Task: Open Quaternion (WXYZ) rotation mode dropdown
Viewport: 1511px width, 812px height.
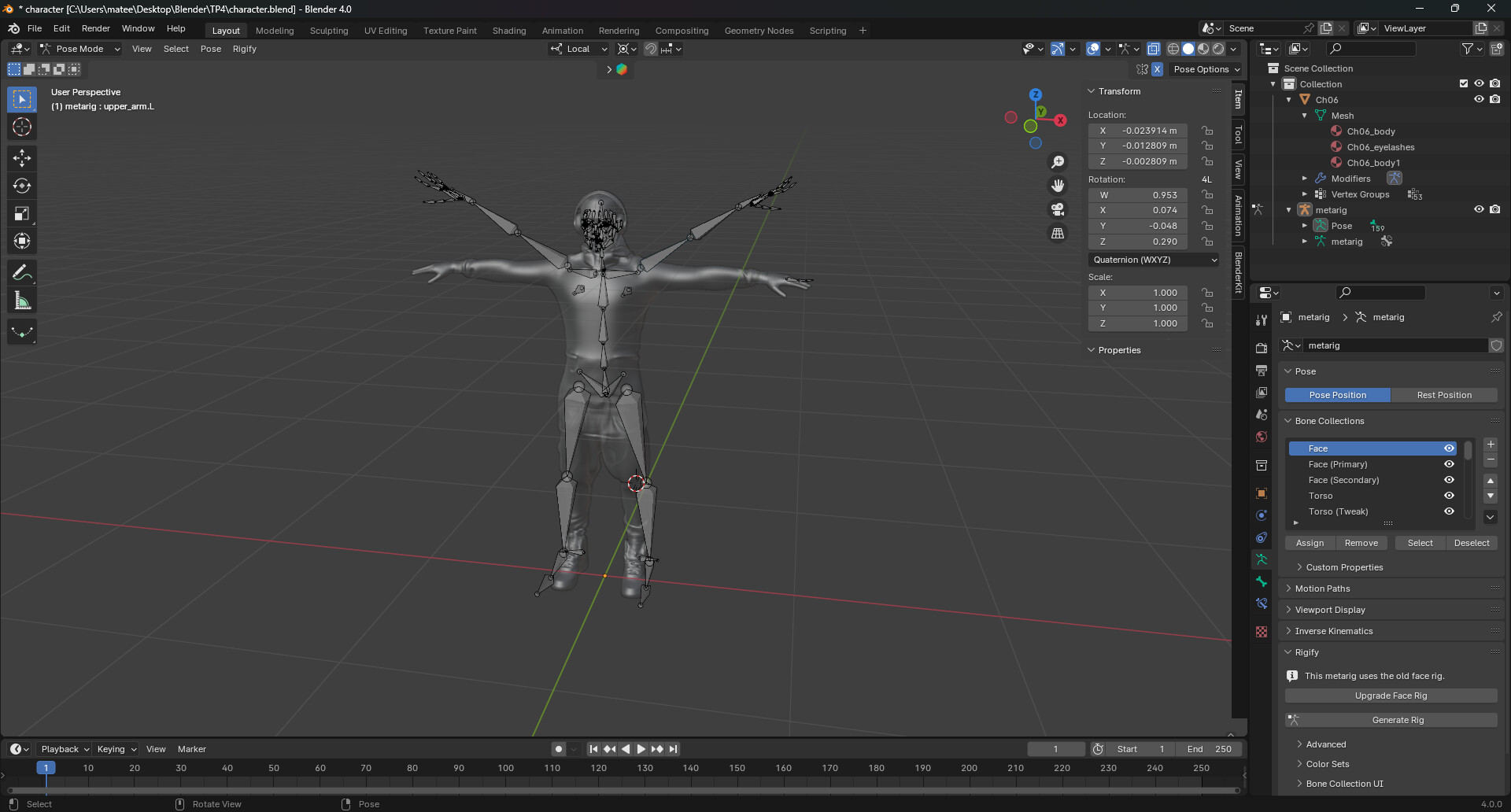Action: click(x=1154, y=260)
